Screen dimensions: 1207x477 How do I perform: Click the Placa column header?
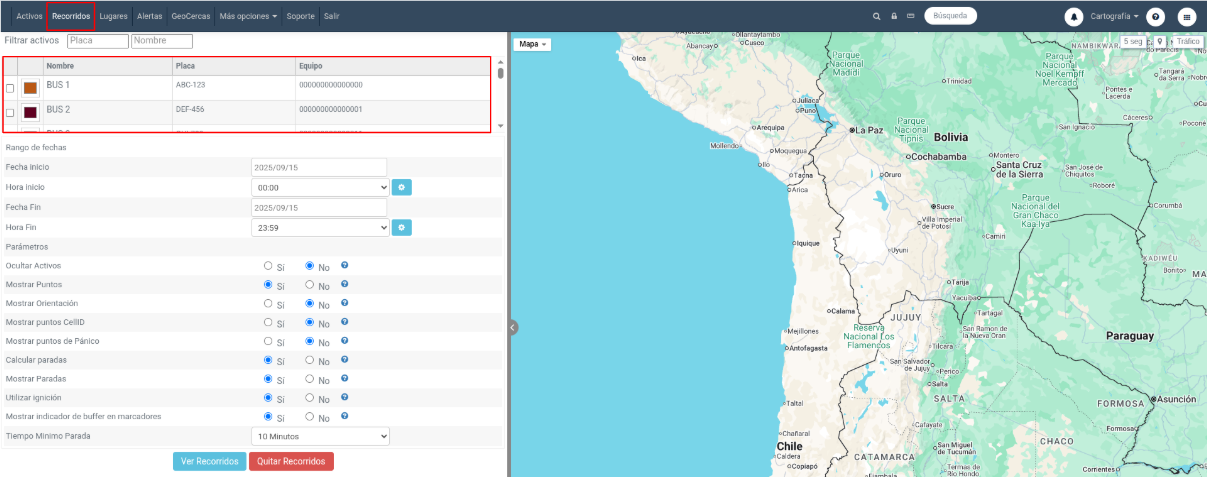coord(234,66)
